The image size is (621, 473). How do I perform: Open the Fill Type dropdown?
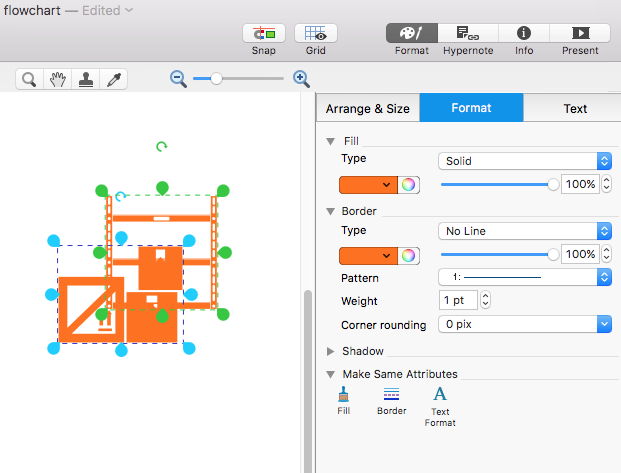click(525, 161)
